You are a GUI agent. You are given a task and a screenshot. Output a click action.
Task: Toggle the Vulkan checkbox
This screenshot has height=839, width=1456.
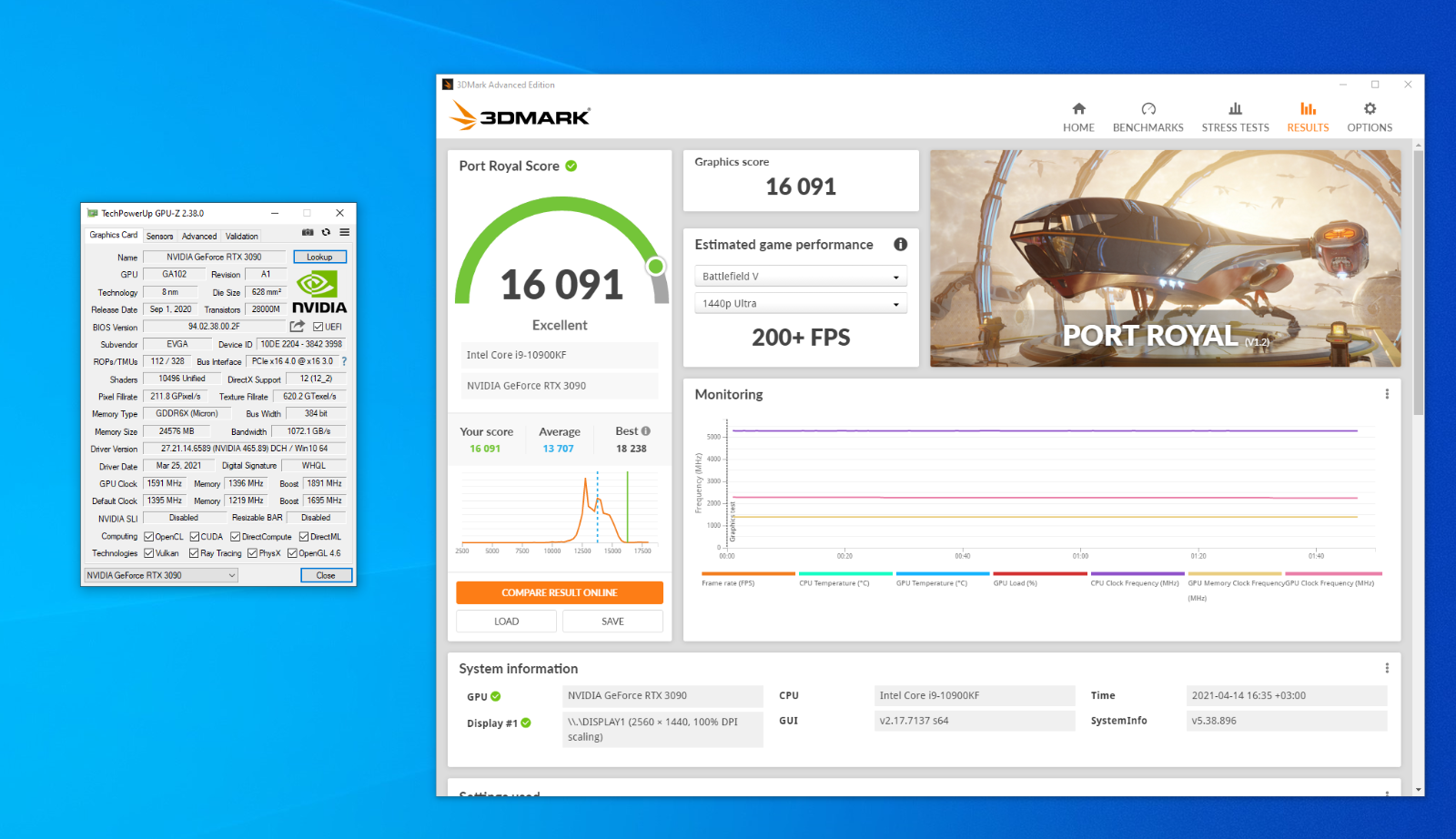click(149, 553)
